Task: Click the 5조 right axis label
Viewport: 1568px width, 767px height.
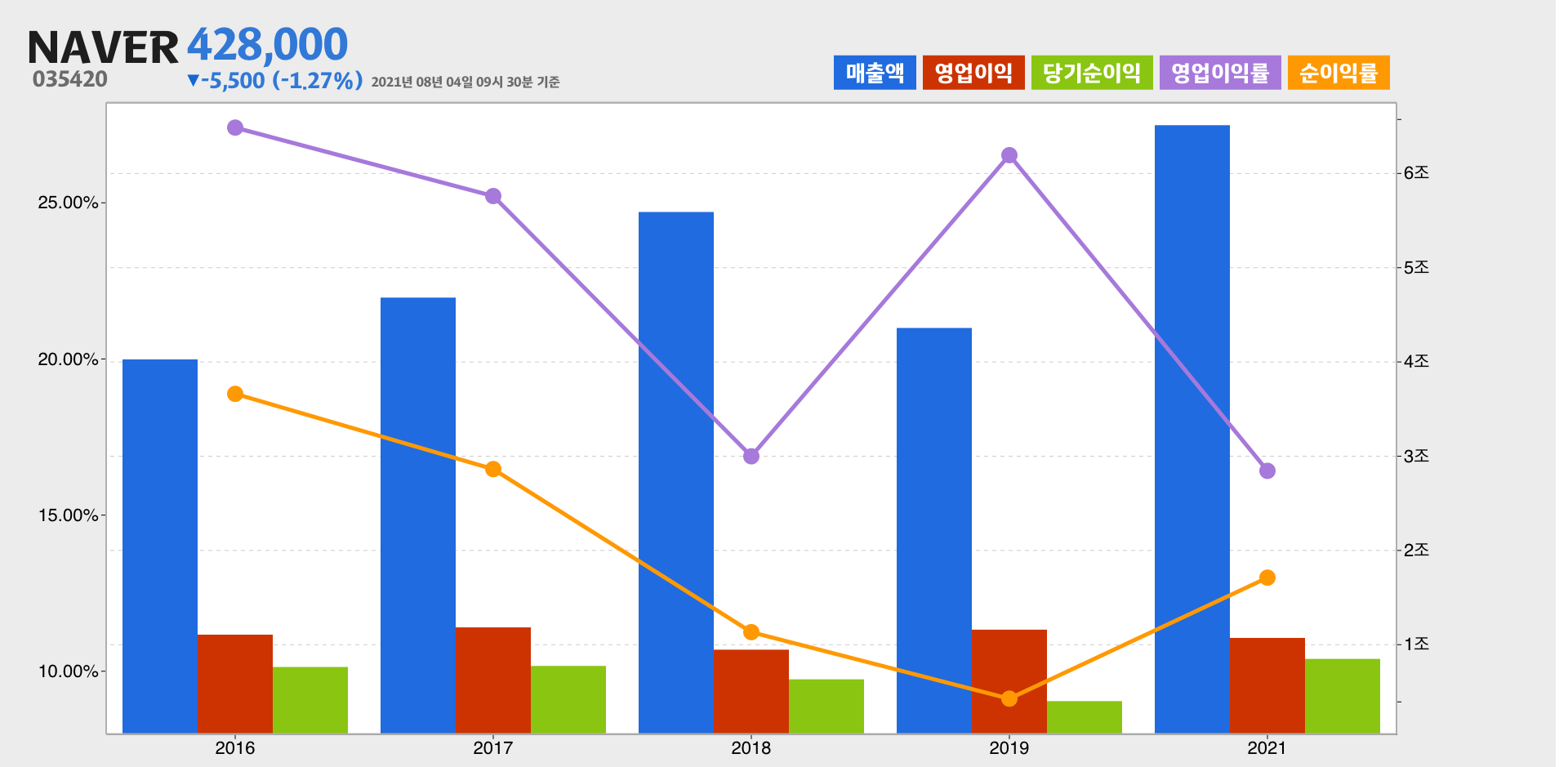Action: click(1417, 268)
